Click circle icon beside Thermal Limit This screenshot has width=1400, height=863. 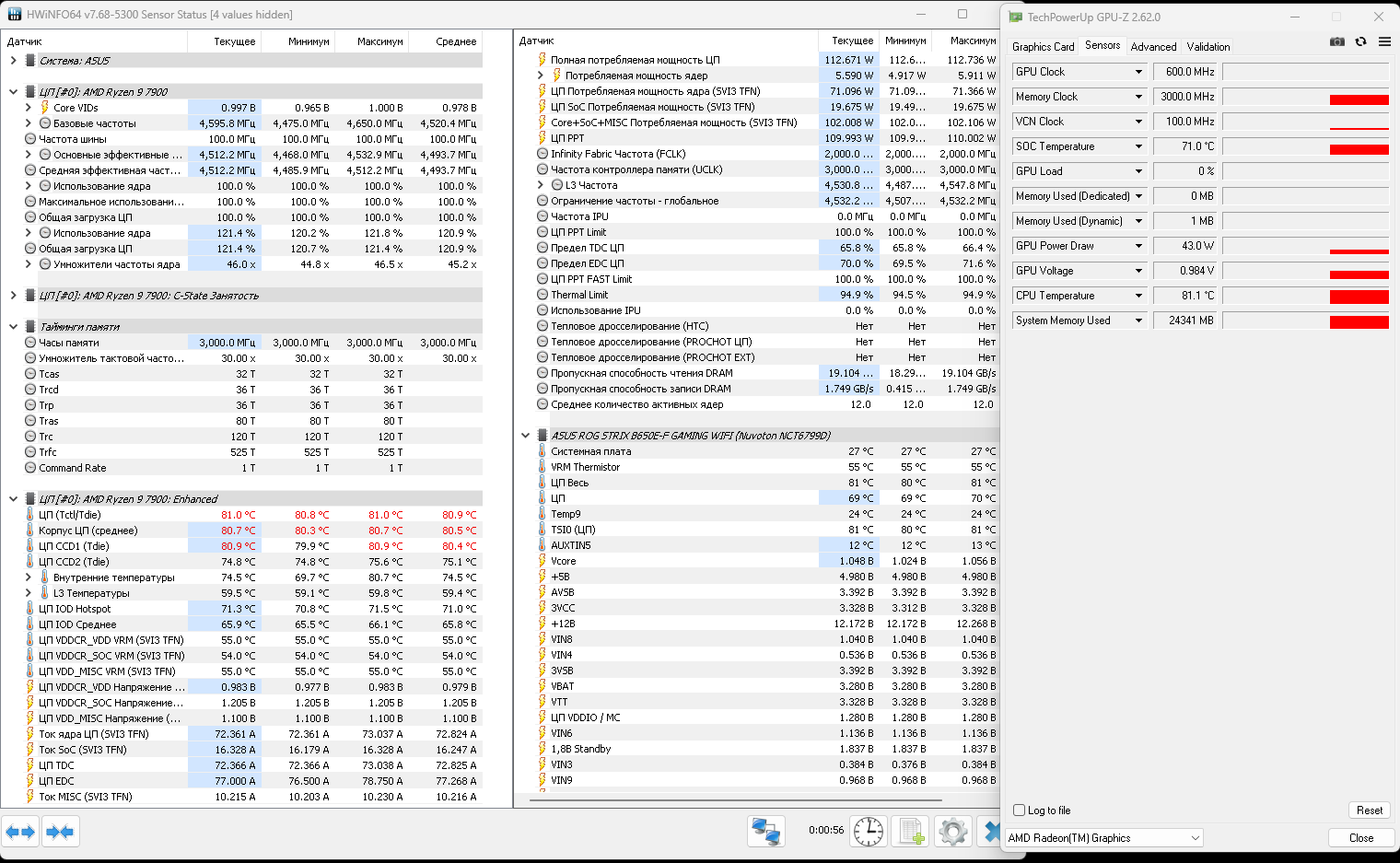[x=542, y=295]
